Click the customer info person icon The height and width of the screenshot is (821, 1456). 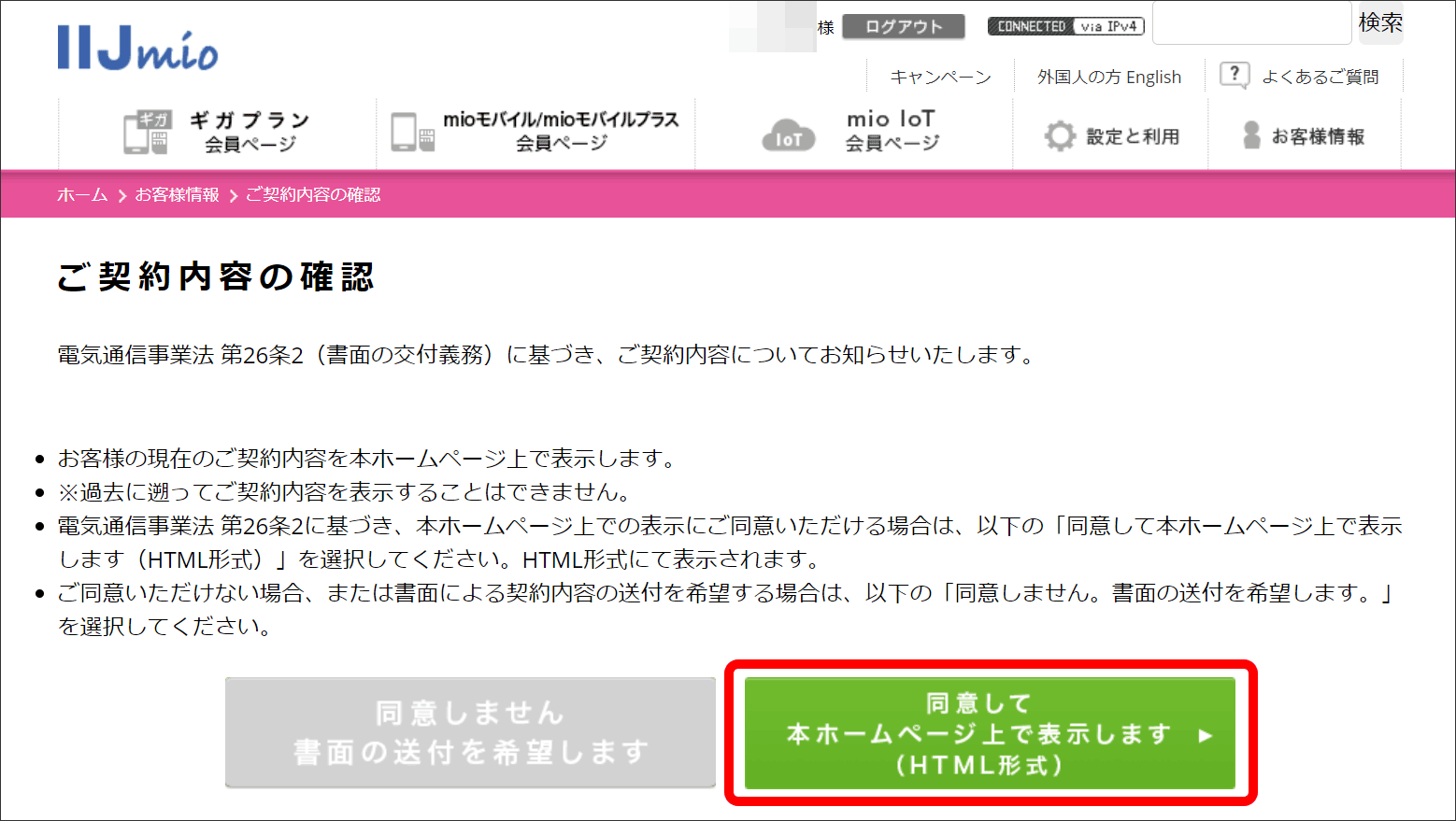pos(1251,136)
